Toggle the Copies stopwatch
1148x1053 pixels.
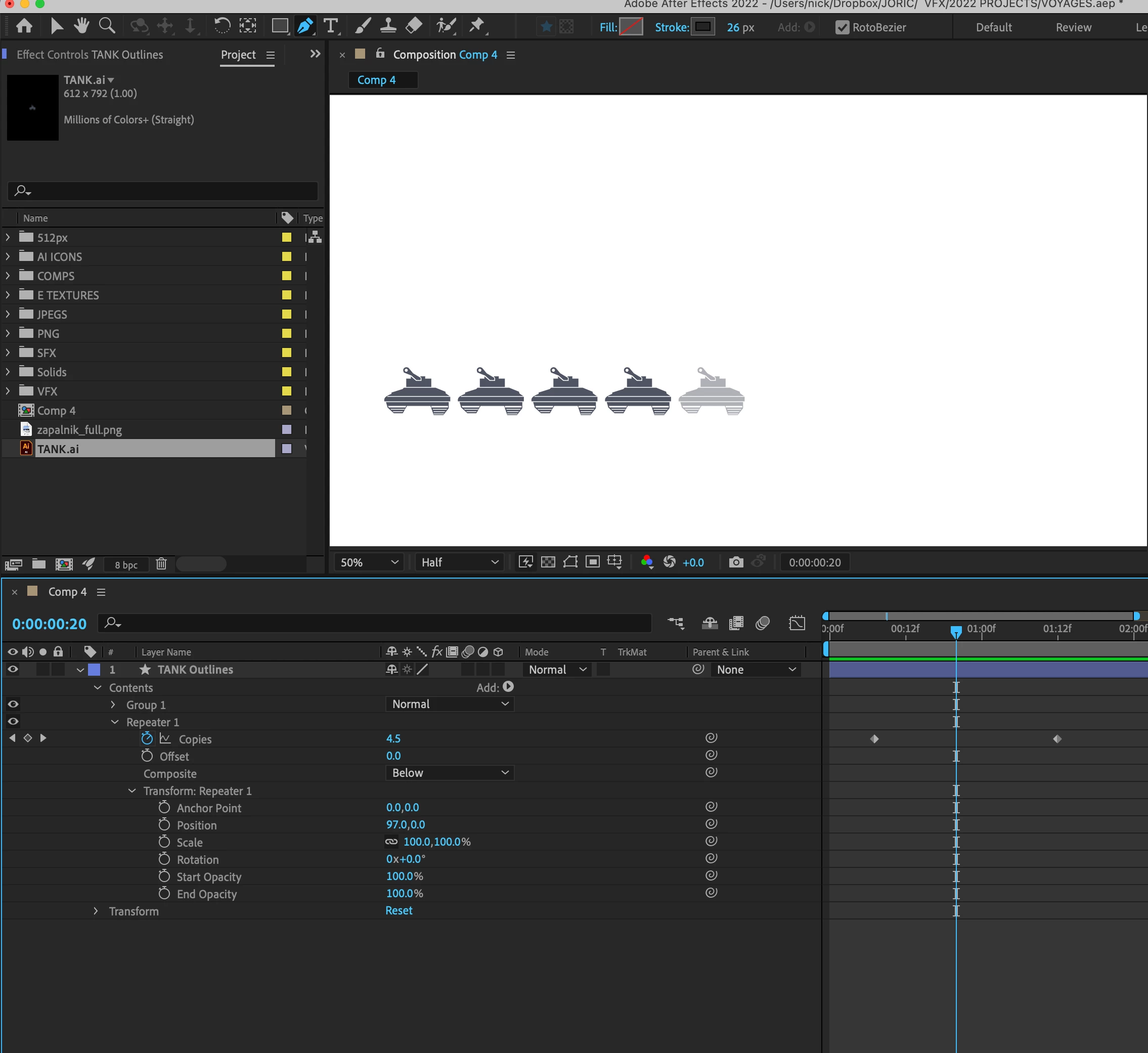click(x=147, y=738)
